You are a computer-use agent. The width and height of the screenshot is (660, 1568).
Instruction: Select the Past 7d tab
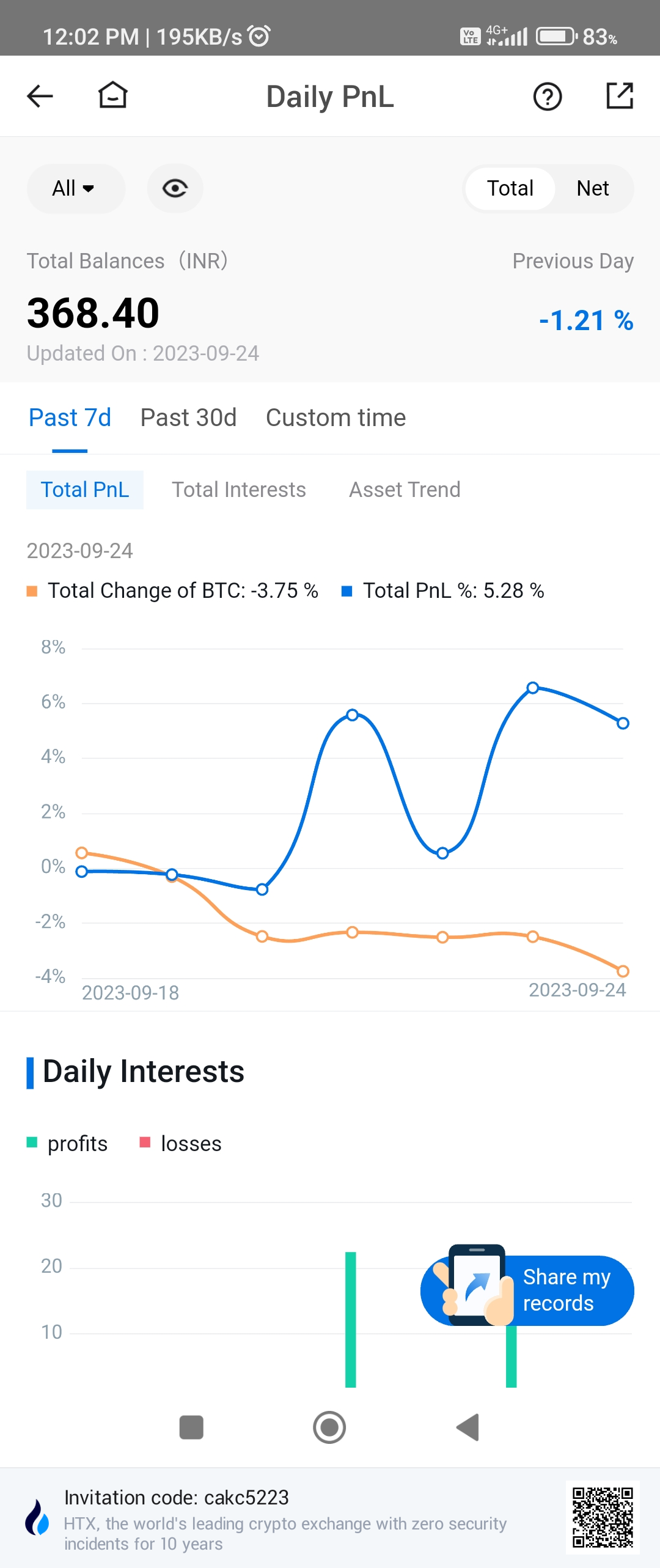click(70, 418)
